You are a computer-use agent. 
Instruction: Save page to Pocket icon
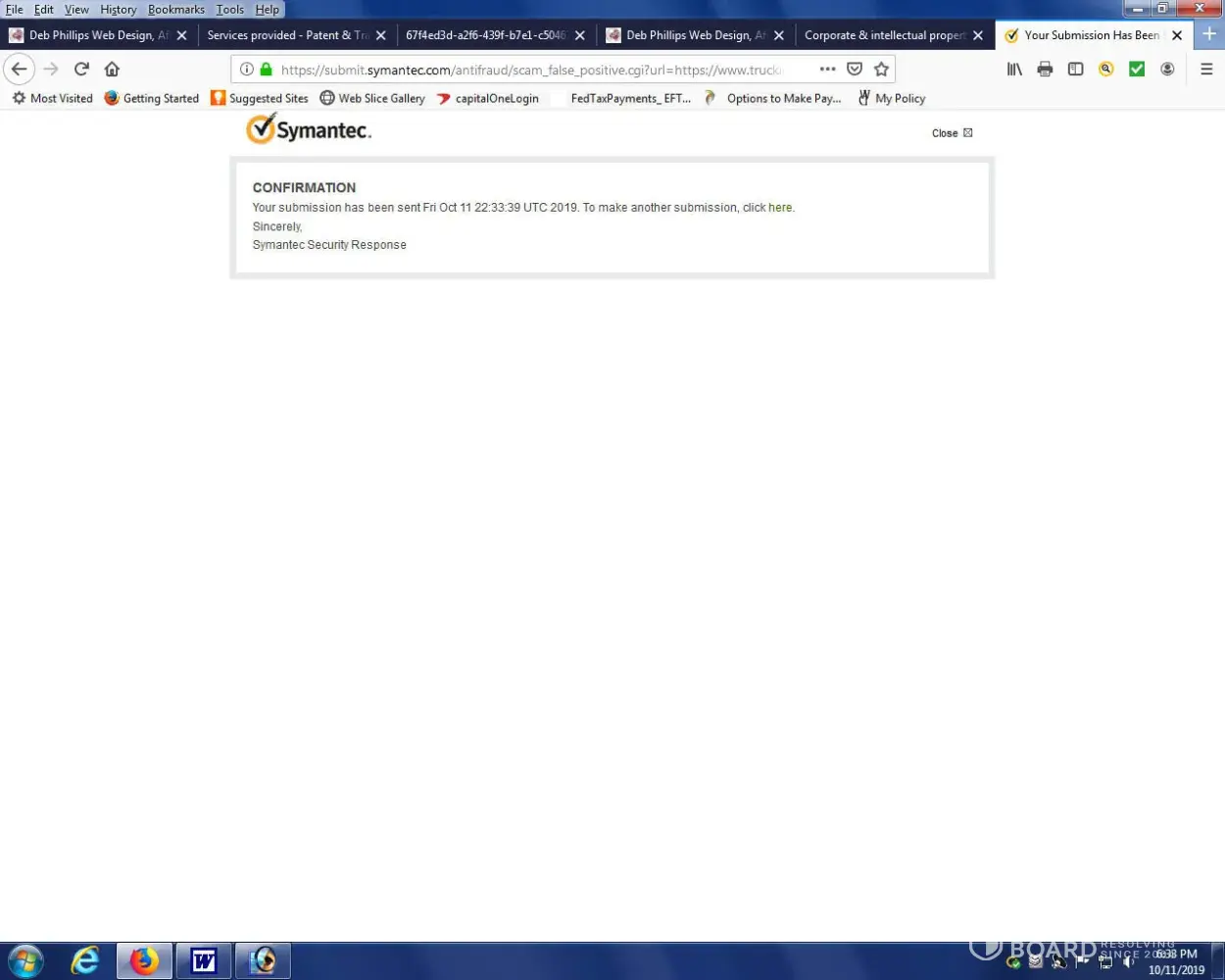click(x=855, y=70)
